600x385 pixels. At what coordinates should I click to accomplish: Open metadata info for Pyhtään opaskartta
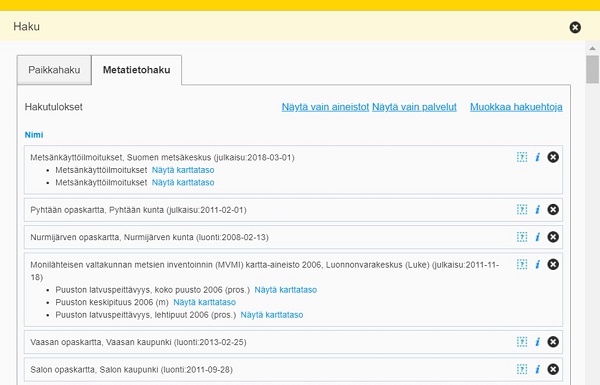pyautogui.click(x=538, y=209)
